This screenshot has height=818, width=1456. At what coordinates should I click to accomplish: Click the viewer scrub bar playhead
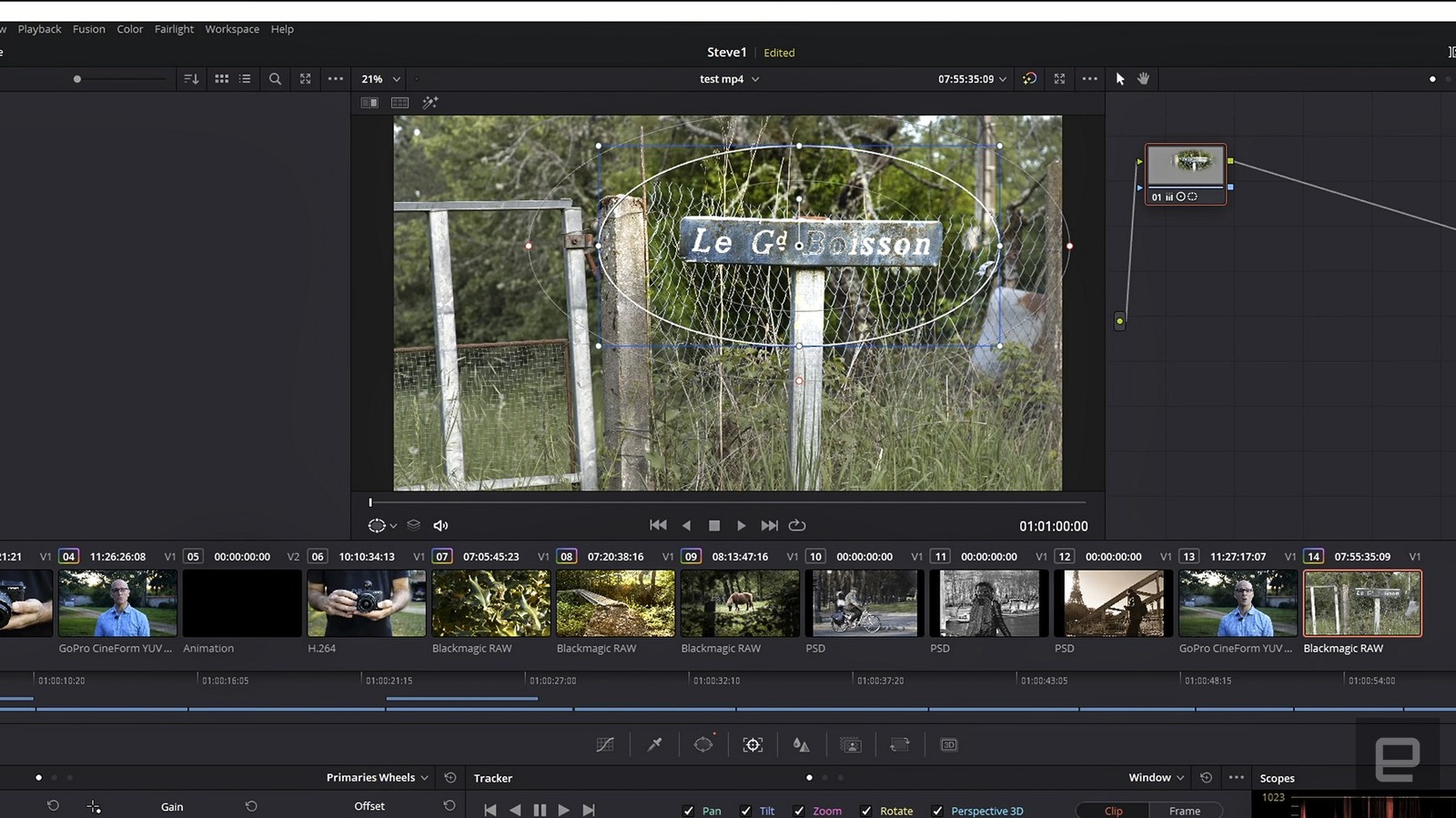370,502
